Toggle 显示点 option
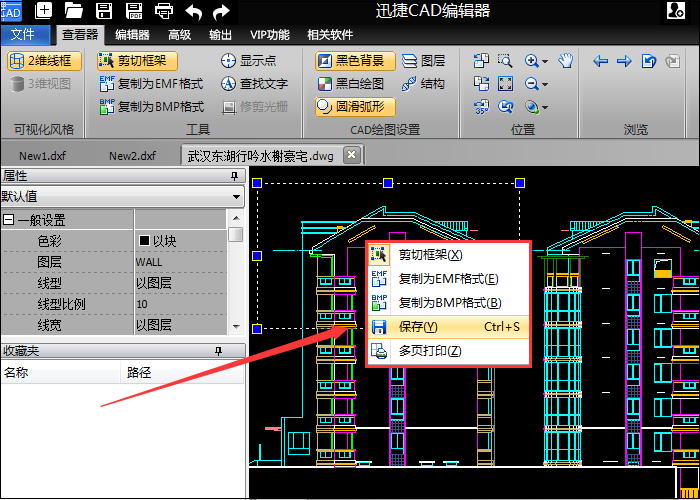 tap(249, 61)
